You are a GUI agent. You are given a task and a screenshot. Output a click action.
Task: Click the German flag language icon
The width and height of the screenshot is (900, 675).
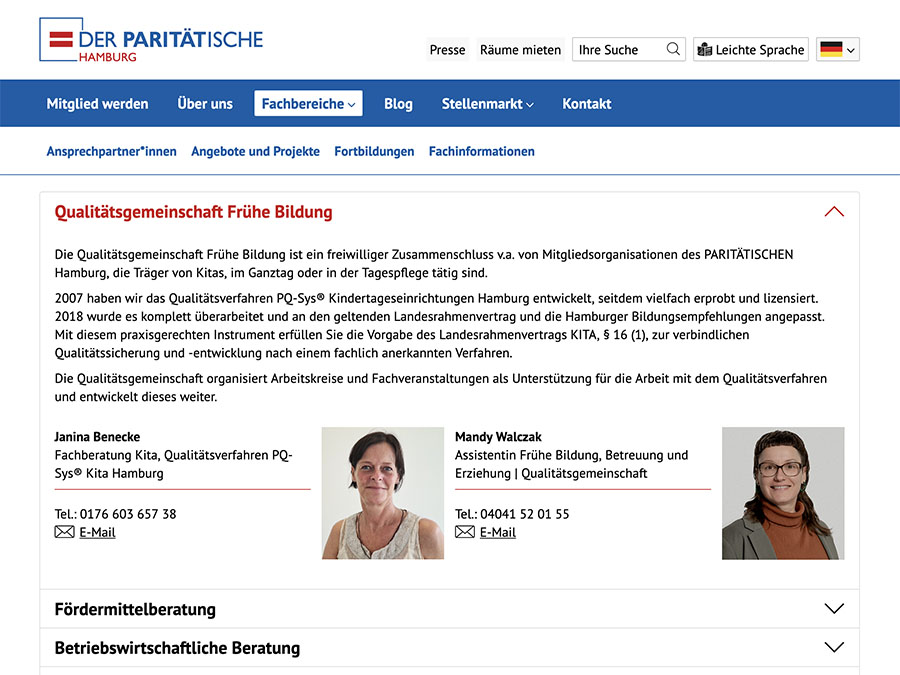830,49
